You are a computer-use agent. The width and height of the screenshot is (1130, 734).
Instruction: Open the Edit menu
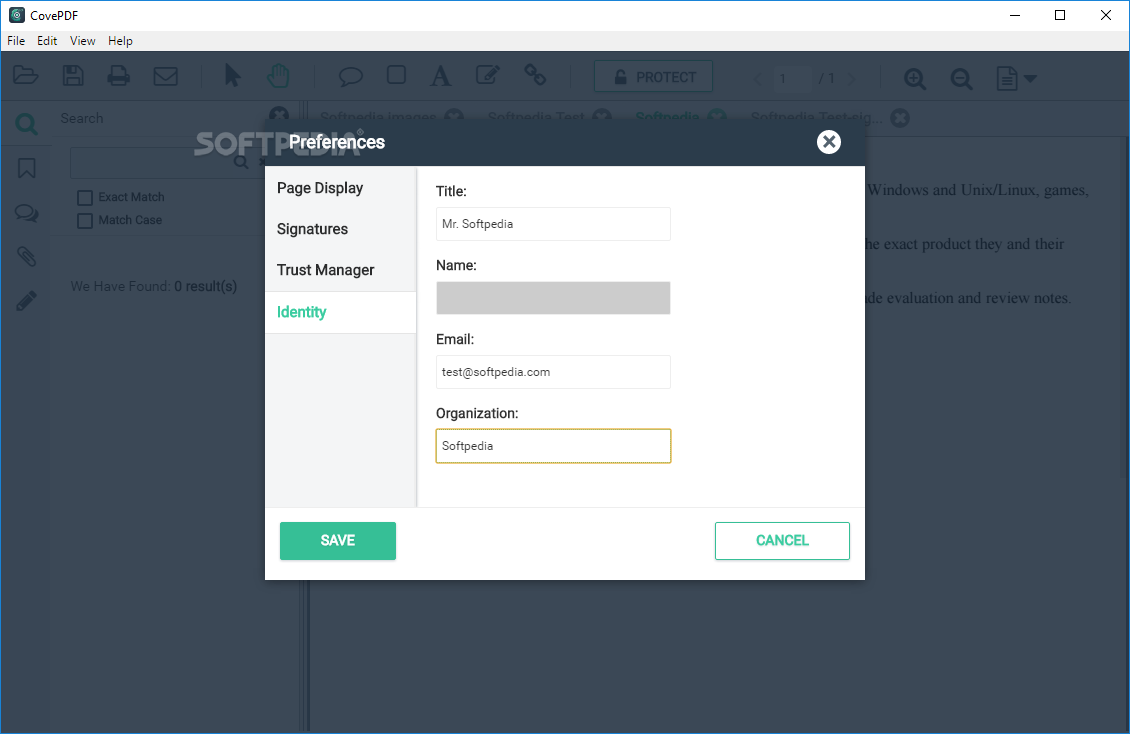click(x=47, y=41)
